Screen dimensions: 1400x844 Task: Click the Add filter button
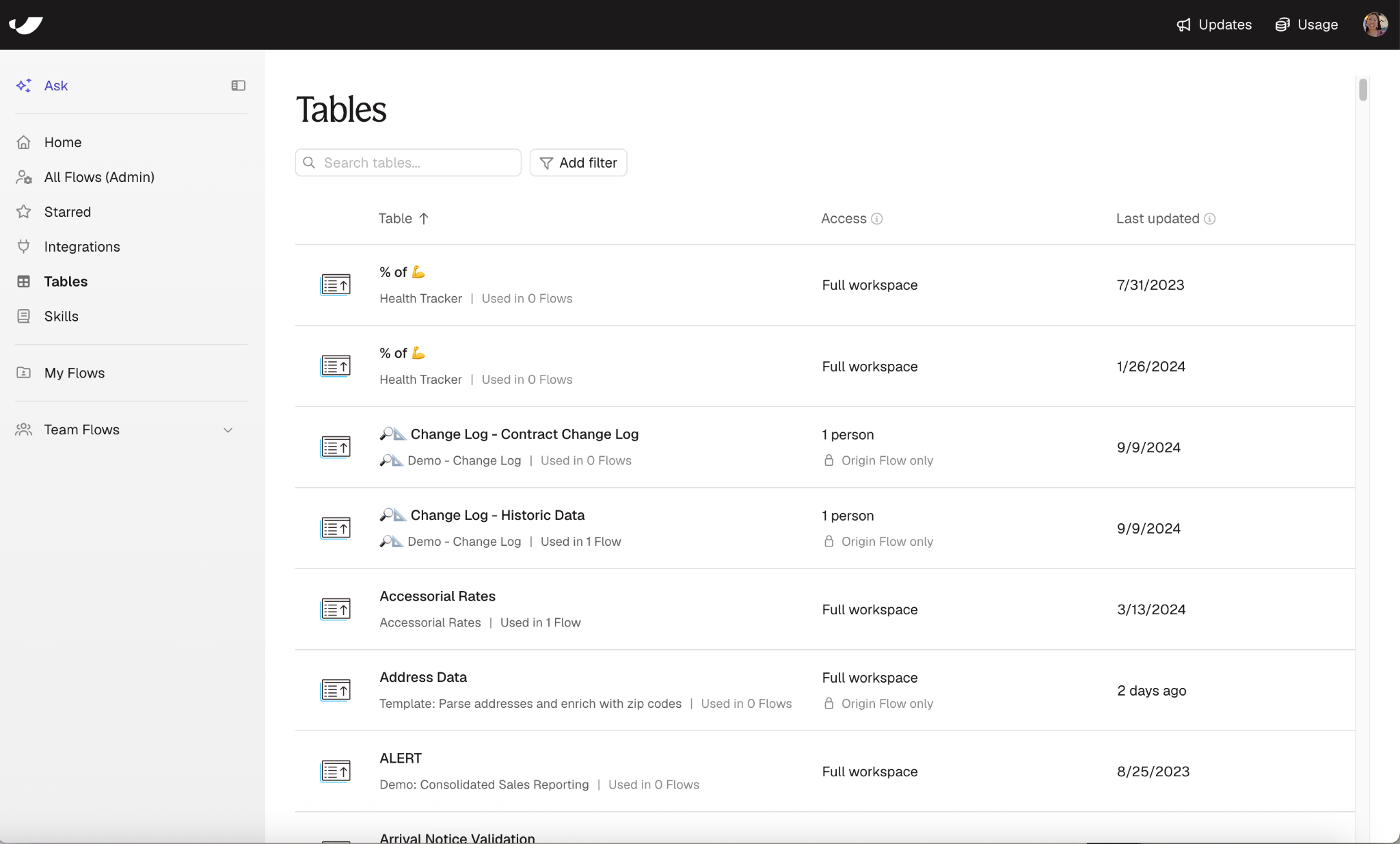(578, 163)
